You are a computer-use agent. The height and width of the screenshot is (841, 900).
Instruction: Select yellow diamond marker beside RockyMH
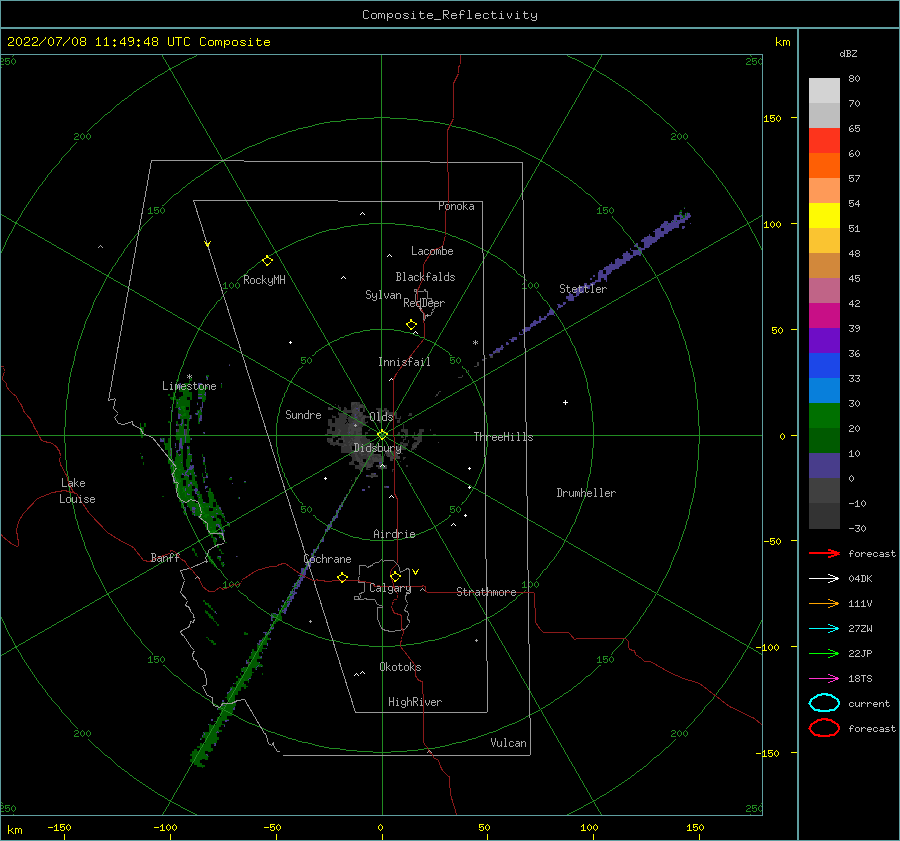coord(267,261)
